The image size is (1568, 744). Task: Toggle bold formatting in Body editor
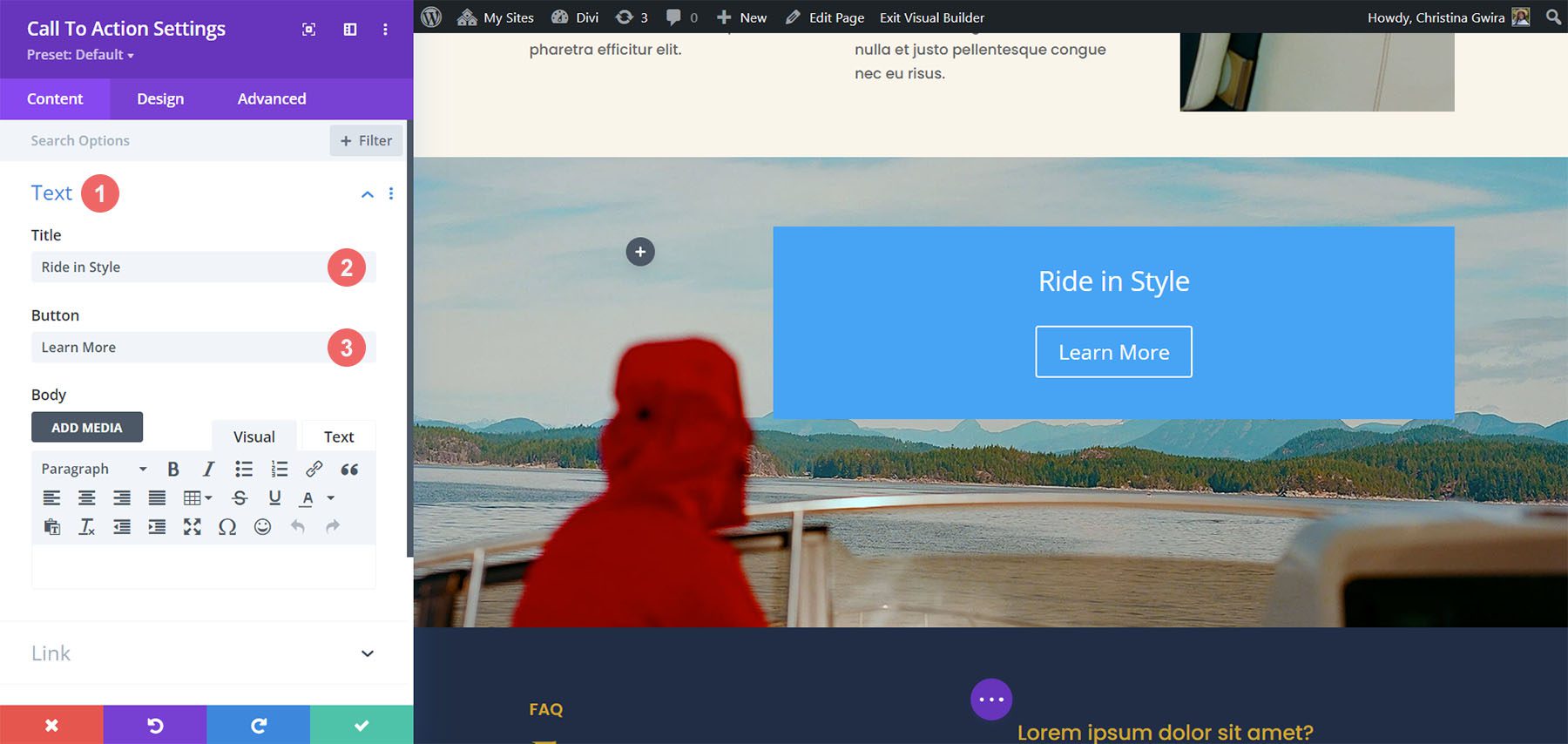point(173,469)
